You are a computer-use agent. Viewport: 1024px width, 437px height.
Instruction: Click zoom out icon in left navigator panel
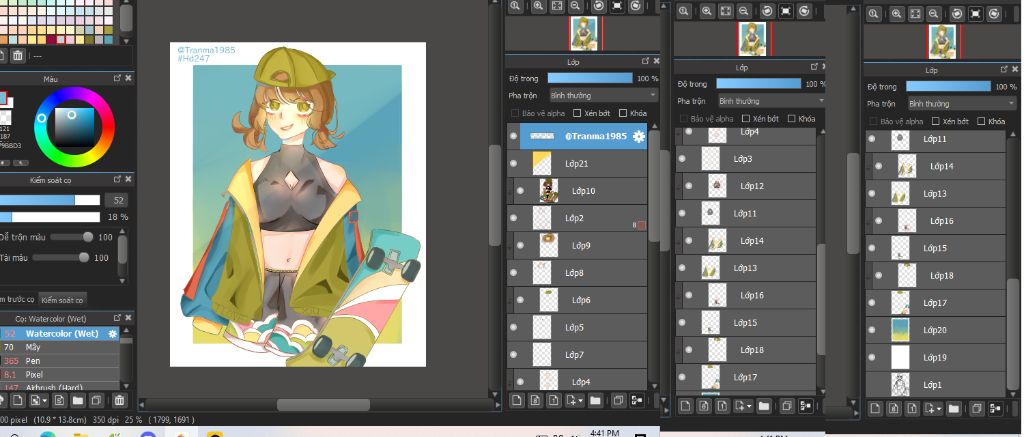click(x=575, y=6)
